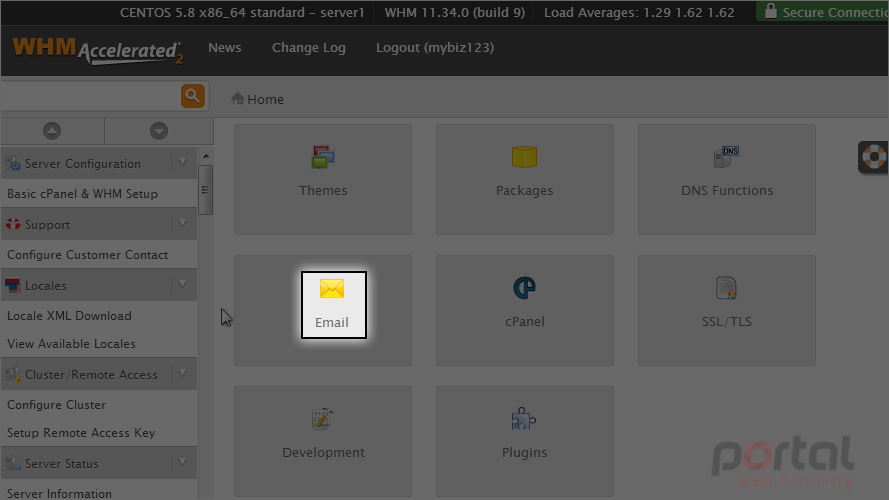Open Basic cPanel & WHM Setup link

coord(82,194)
